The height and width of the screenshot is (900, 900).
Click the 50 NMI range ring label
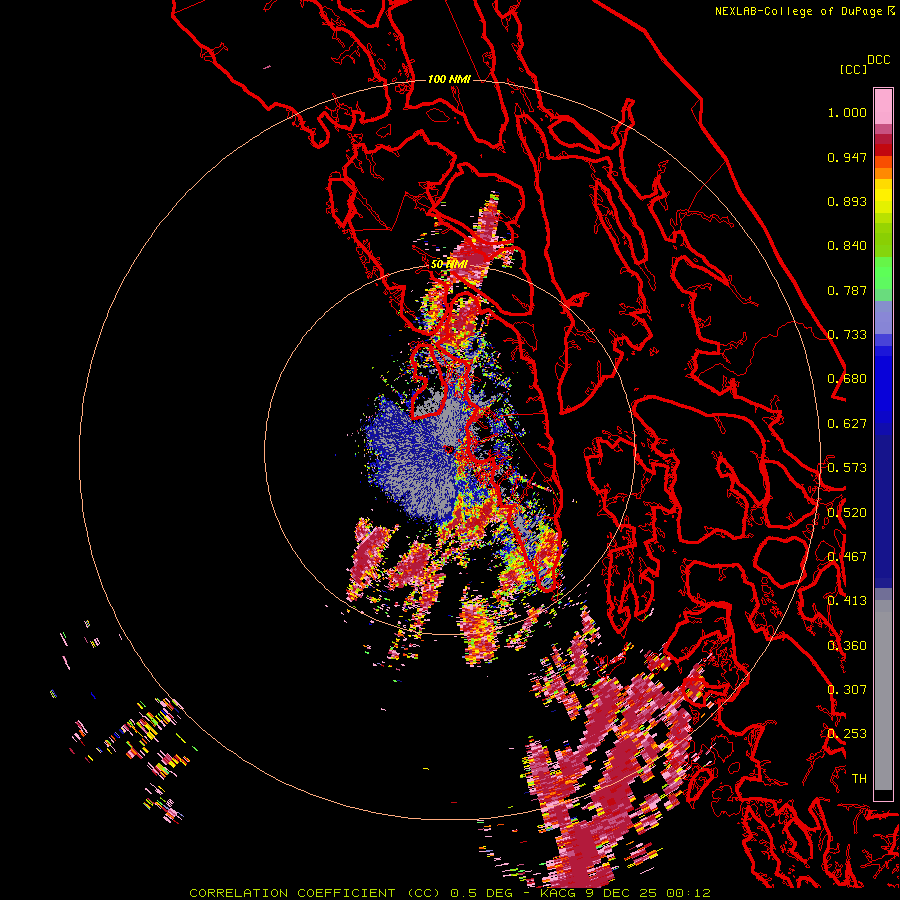[x=449, y=264]
